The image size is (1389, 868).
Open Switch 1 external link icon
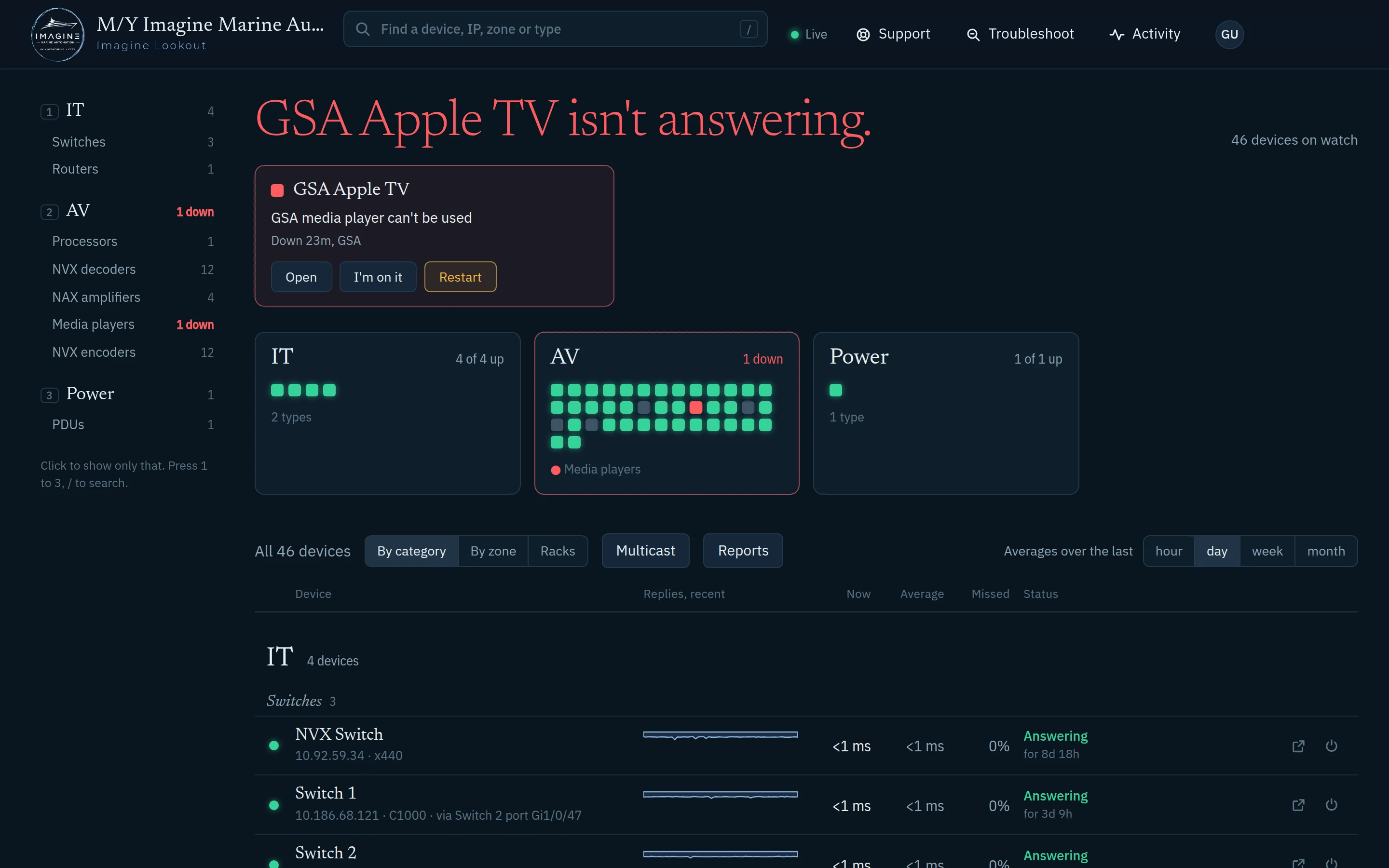click(1298, 805)
